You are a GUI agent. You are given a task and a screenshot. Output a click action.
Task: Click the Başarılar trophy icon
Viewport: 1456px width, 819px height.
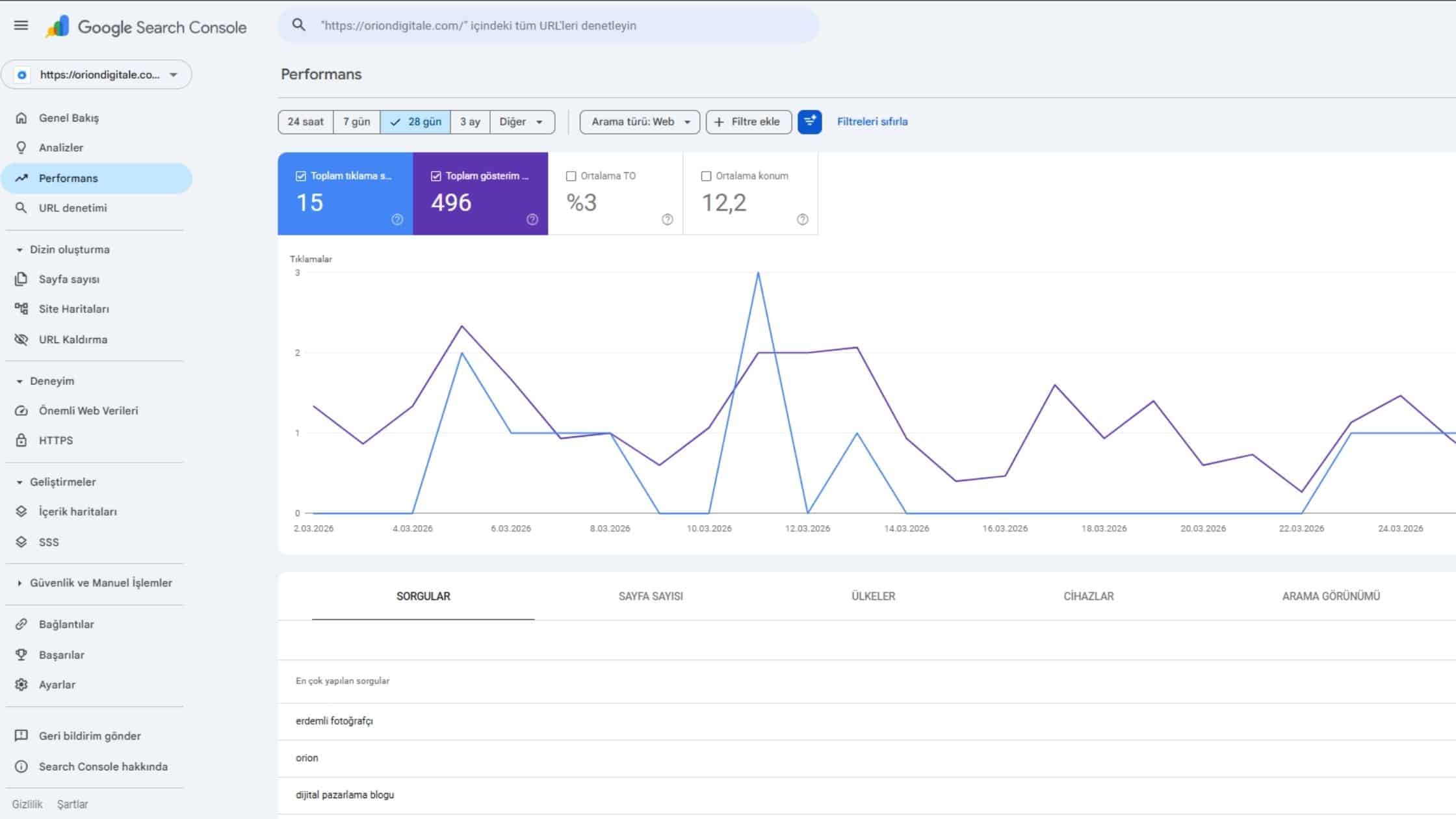tap(22, 655)
